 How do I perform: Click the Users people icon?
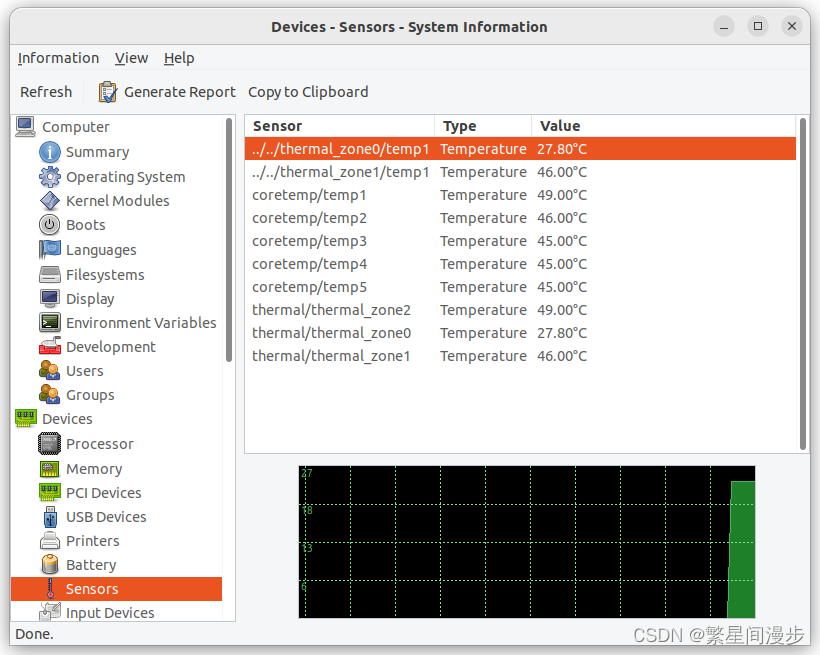(x=50, y=370)
